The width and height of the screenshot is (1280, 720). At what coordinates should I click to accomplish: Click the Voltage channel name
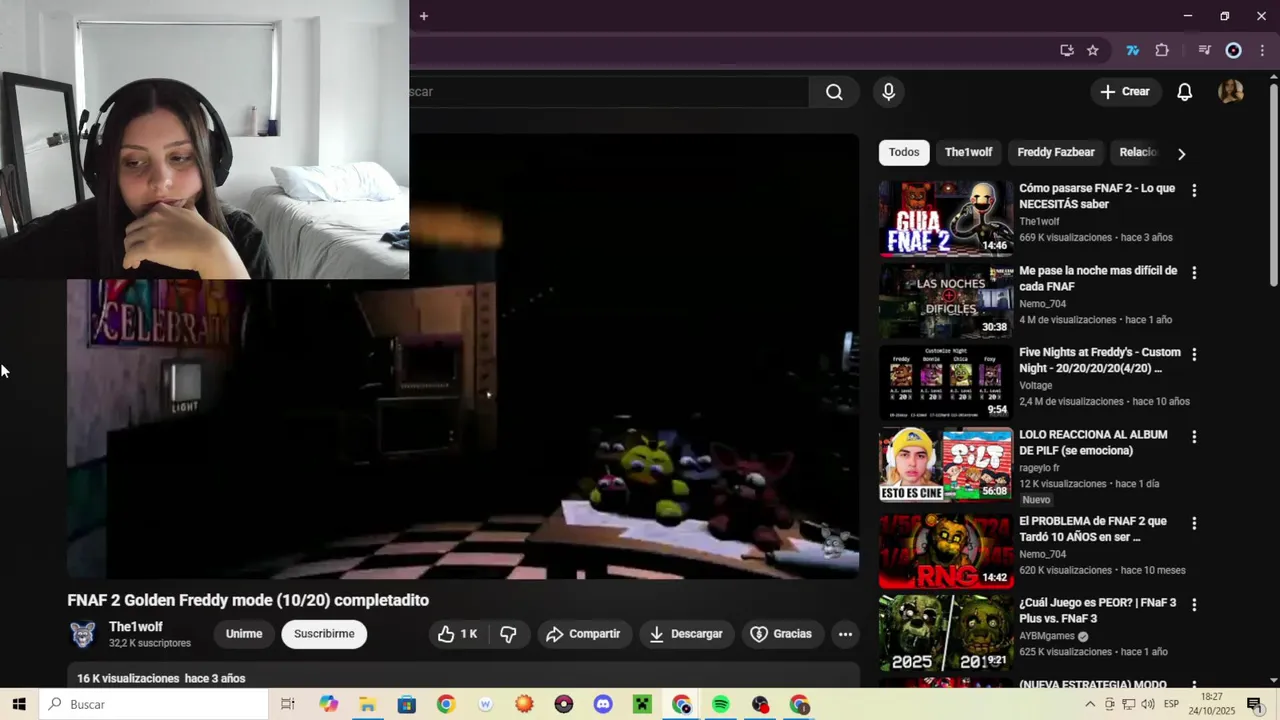pos(1036,386)
